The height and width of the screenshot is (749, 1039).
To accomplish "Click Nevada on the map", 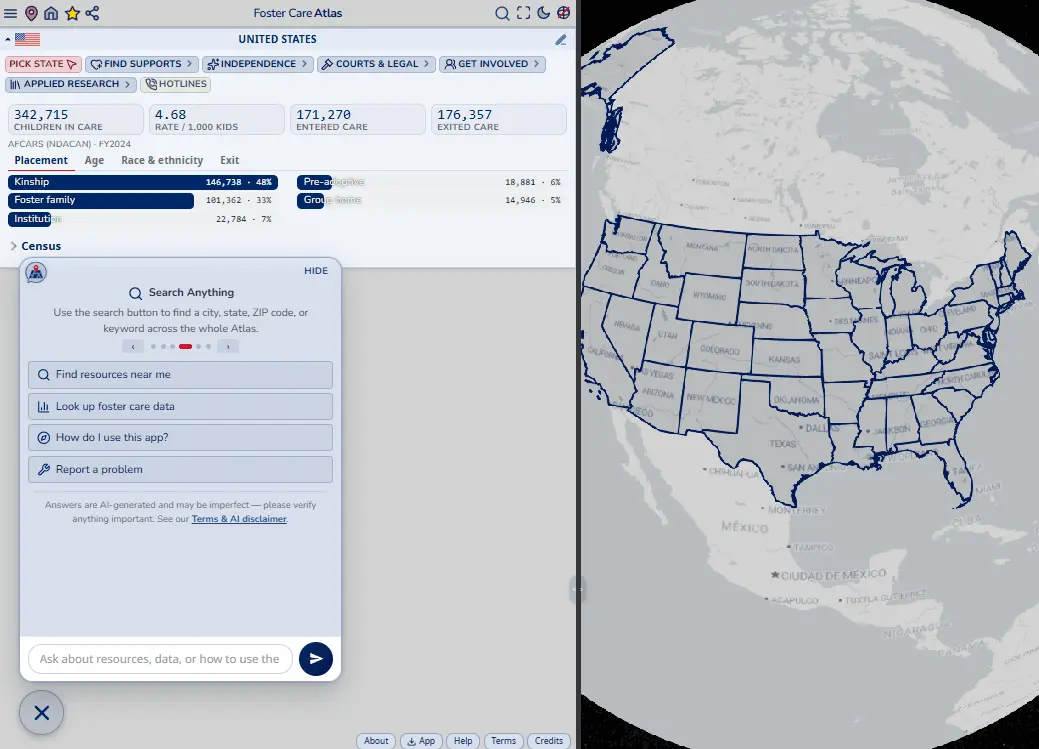I will (x=626, y=327).
